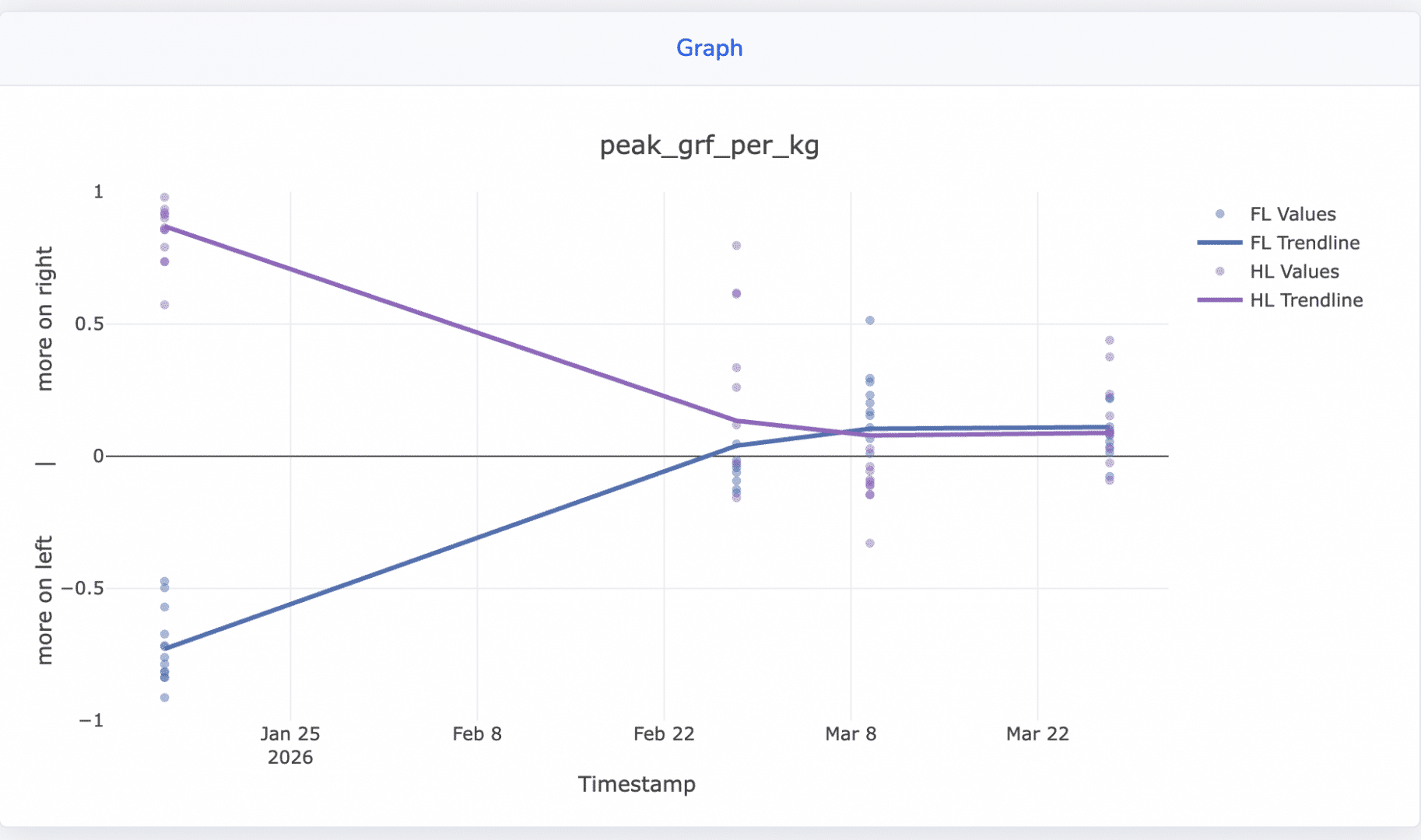Select the 'more on right' y-axis label
Image resolution: width=1421 pixels, height=840 pixels.
[45, 319]
